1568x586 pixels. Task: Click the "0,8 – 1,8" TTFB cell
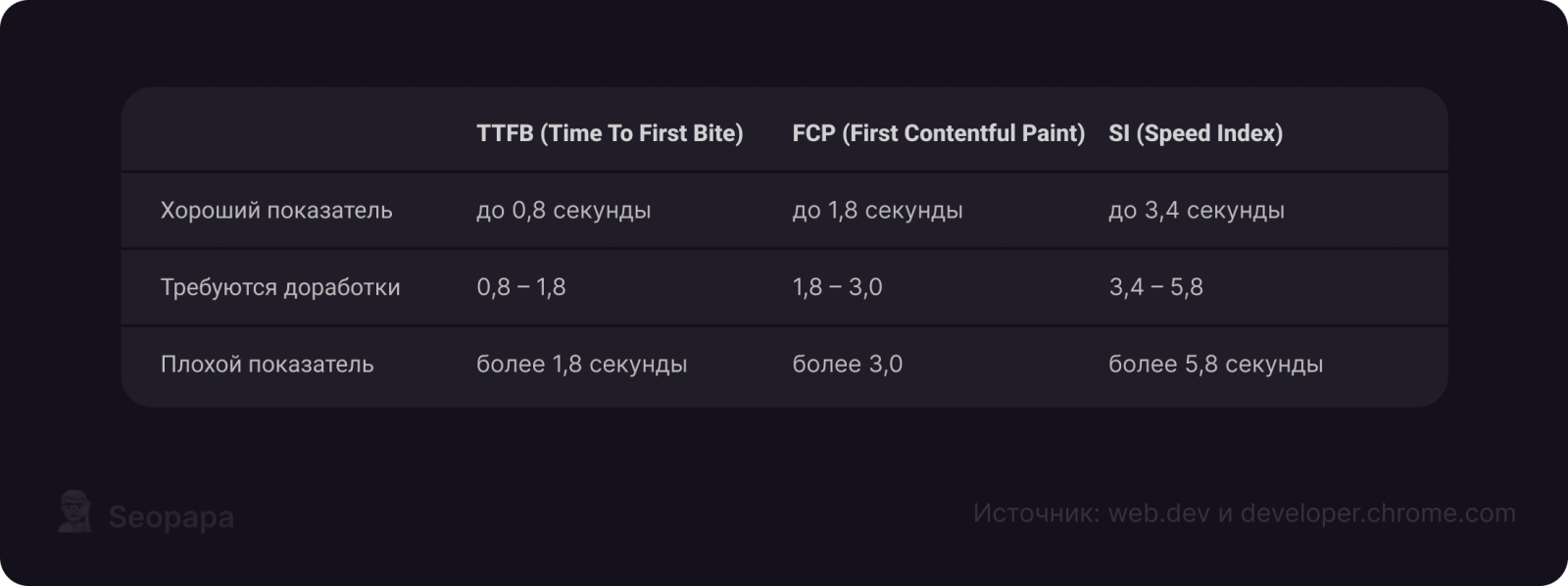[x=520, y=287]
